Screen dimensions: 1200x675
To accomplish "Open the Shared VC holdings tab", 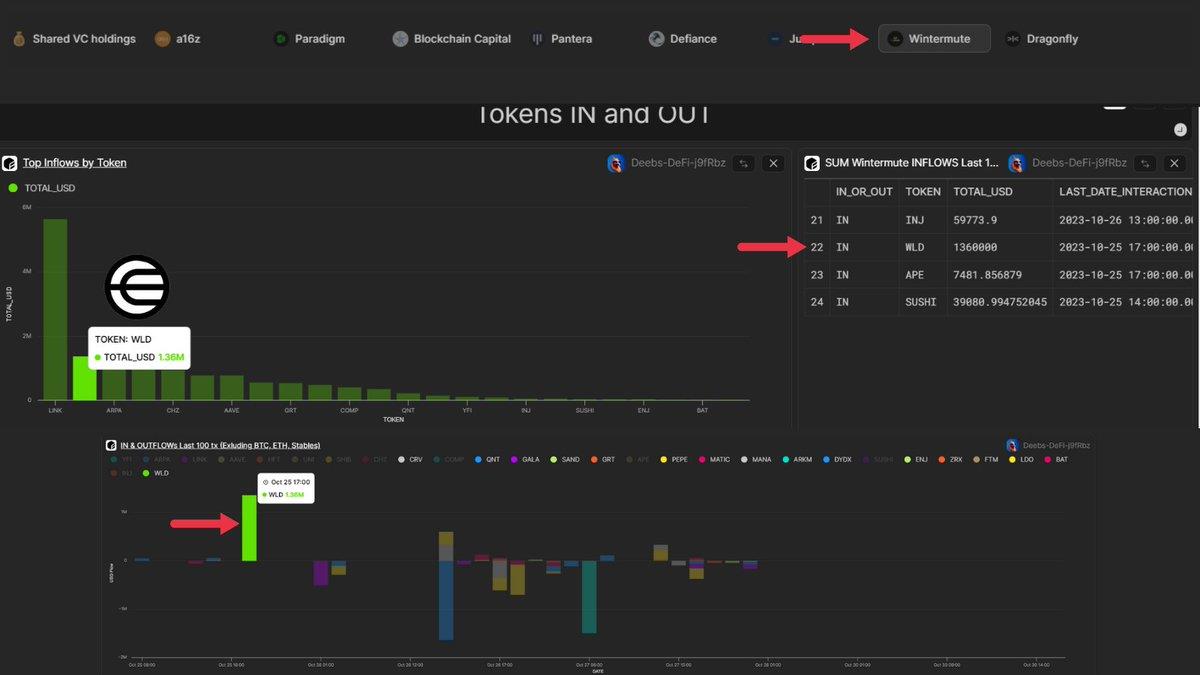I will point(74,39).
